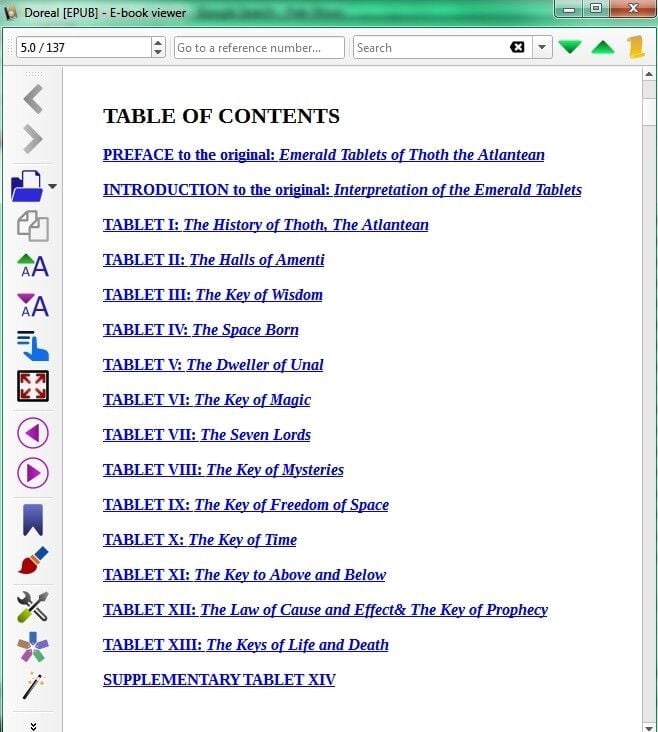Increase font size with green-arrow A icon
The width and height of the screenshot is (658, 732).
(x=33, y=266)
